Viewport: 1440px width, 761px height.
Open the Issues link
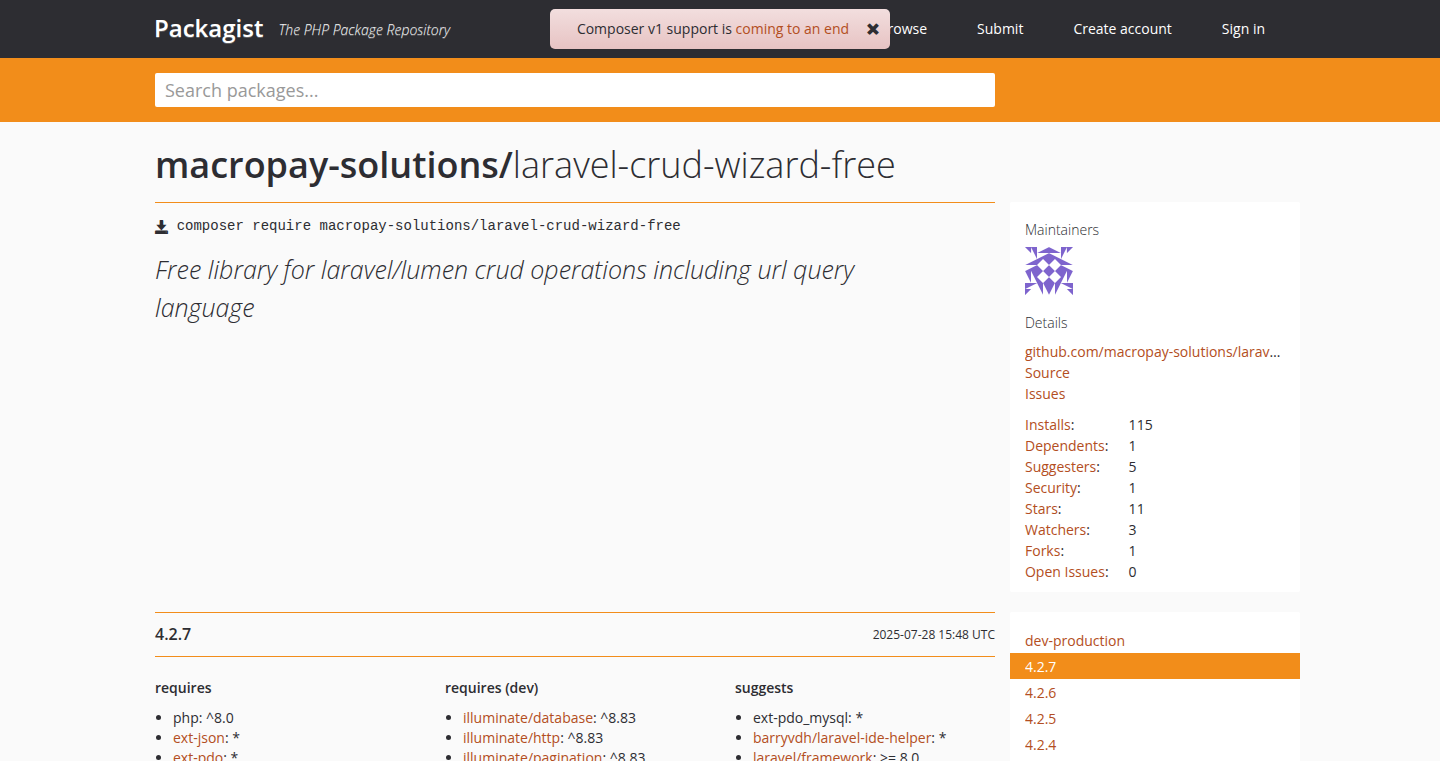click(1045, 394)
